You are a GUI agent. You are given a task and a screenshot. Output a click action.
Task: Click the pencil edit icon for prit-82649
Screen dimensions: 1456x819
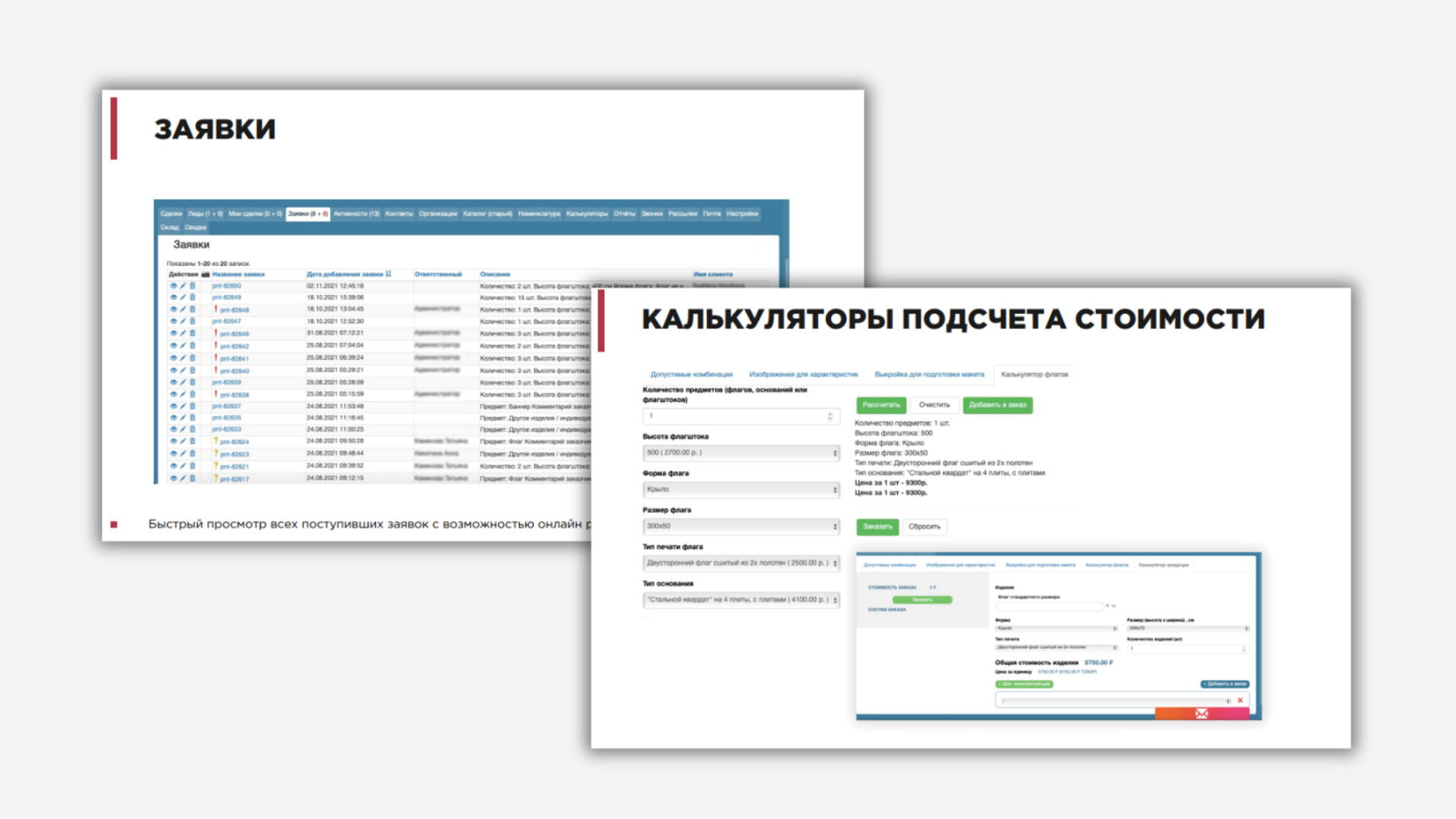183,297
